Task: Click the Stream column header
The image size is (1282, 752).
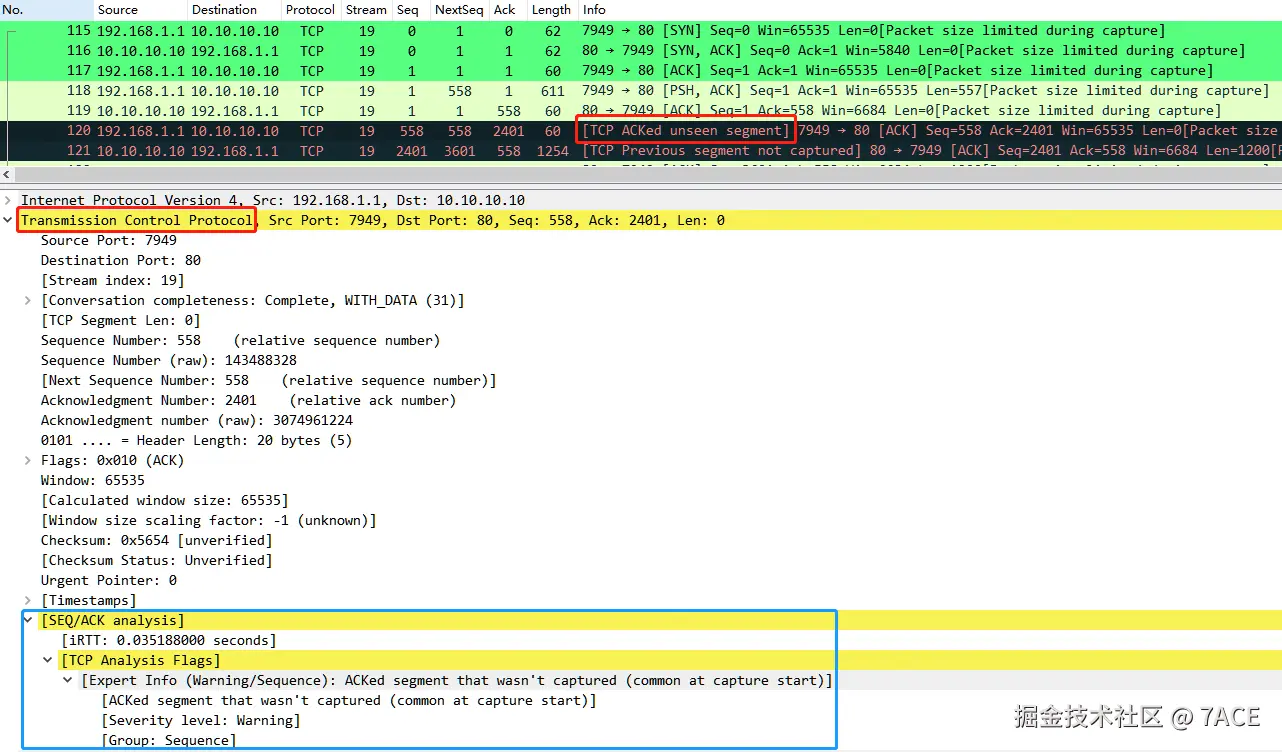Action: coord(366,10)
